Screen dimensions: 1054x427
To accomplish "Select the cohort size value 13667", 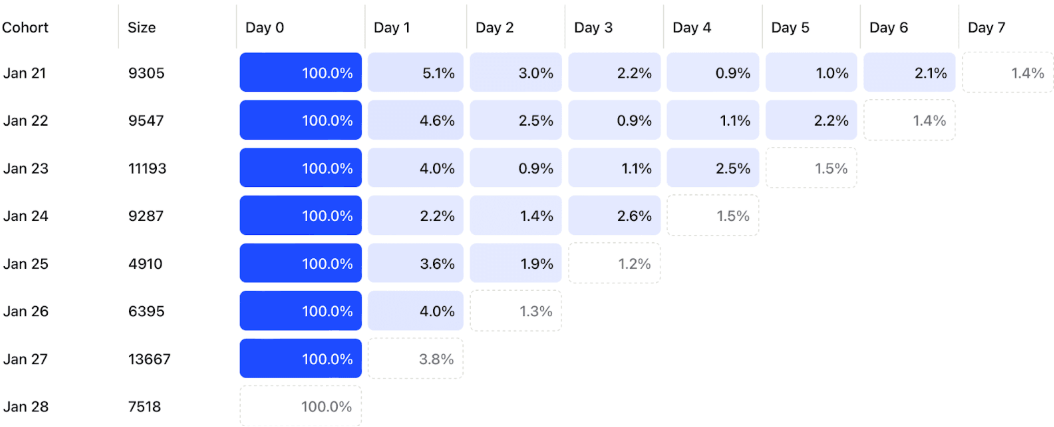I will (x=149, y=359).
